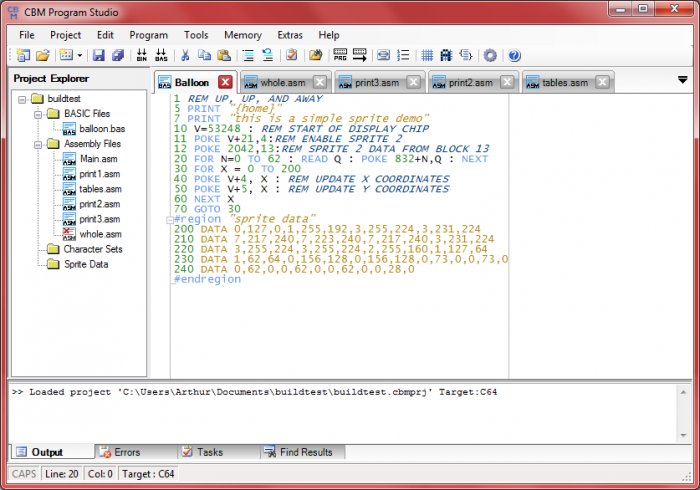Click the indent lines toolbar icon
This screenshot has height=490, width=700.
[248, 55]
